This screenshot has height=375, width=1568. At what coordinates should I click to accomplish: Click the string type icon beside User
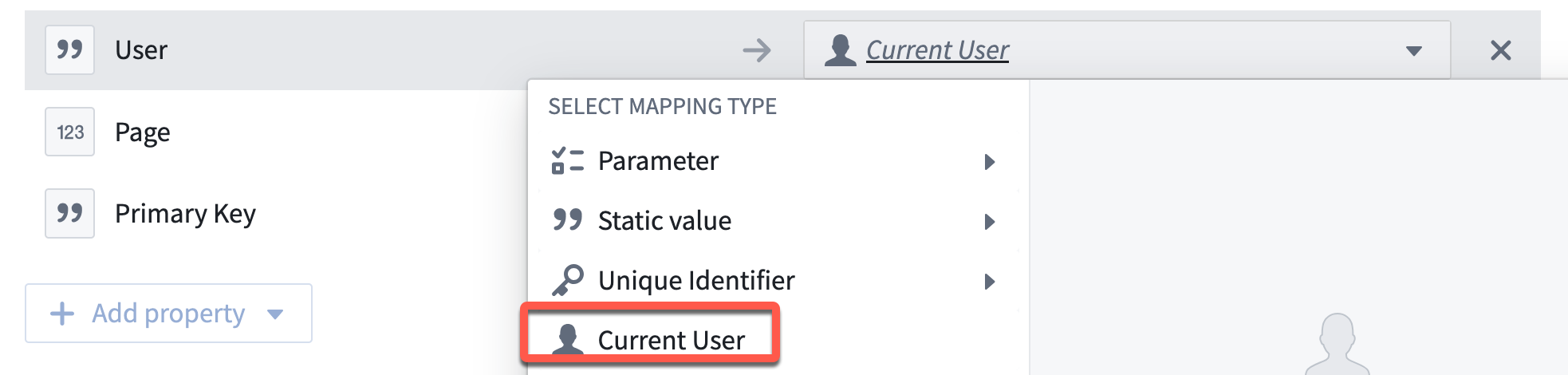(70, 49)
